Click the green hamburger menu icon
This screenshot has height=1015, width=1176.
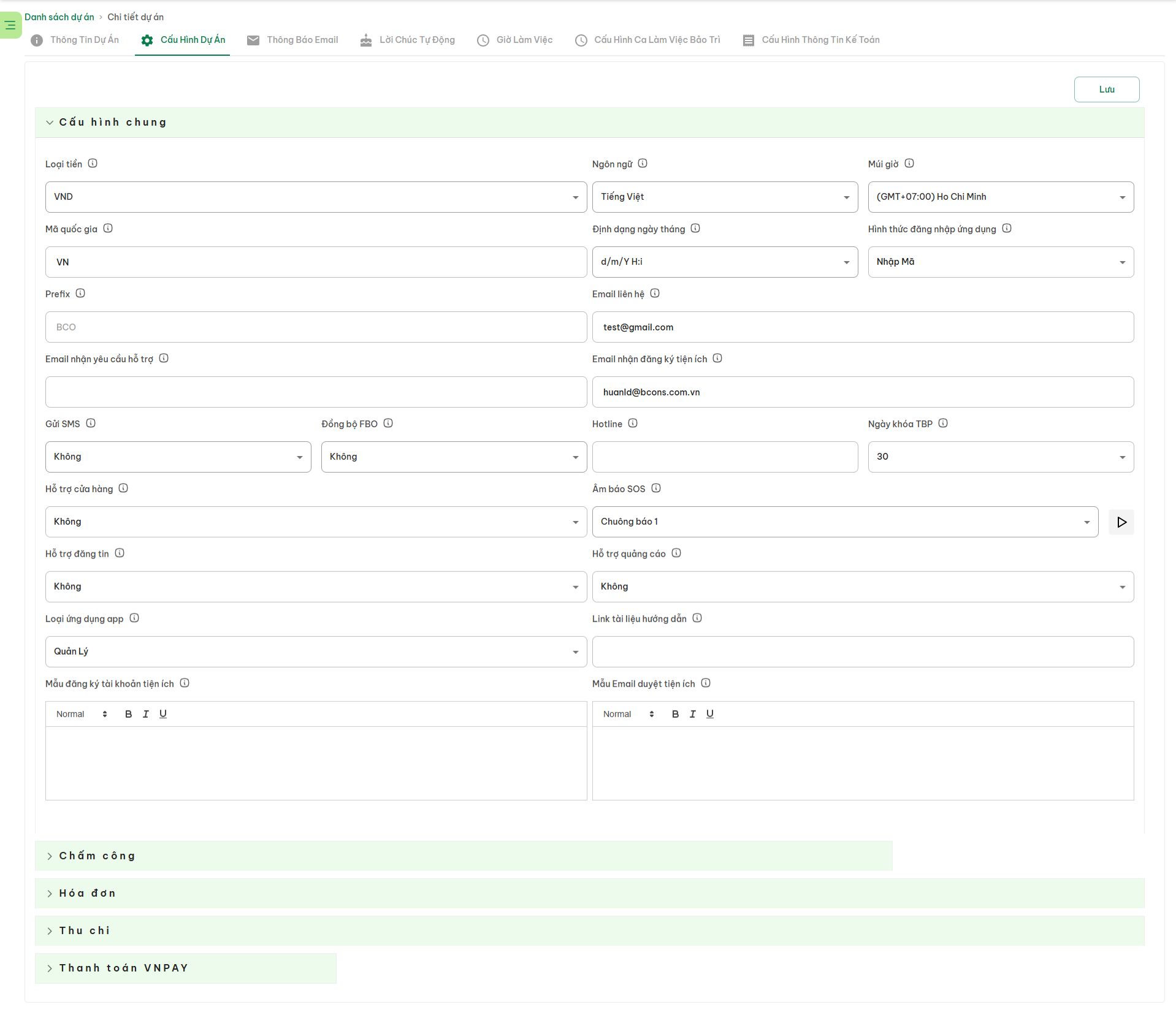pyautogui.click(x=10, y=25)
